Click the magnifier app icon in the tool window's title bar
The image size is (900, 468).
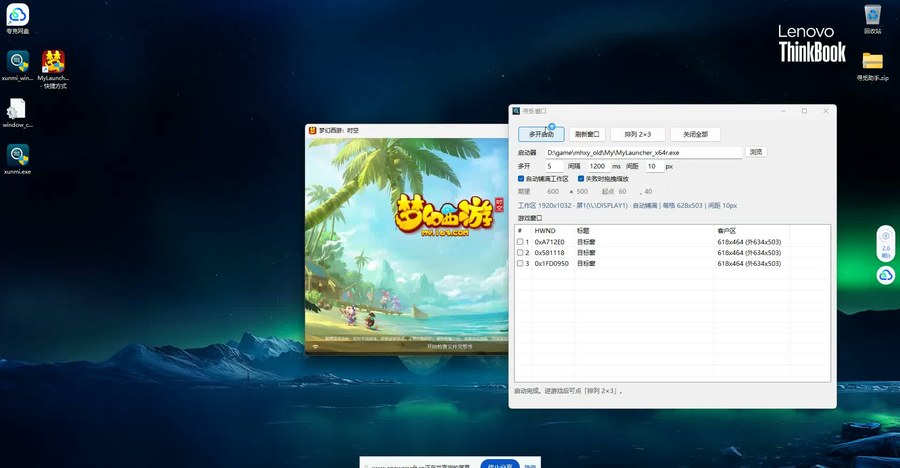click(516, 111)
